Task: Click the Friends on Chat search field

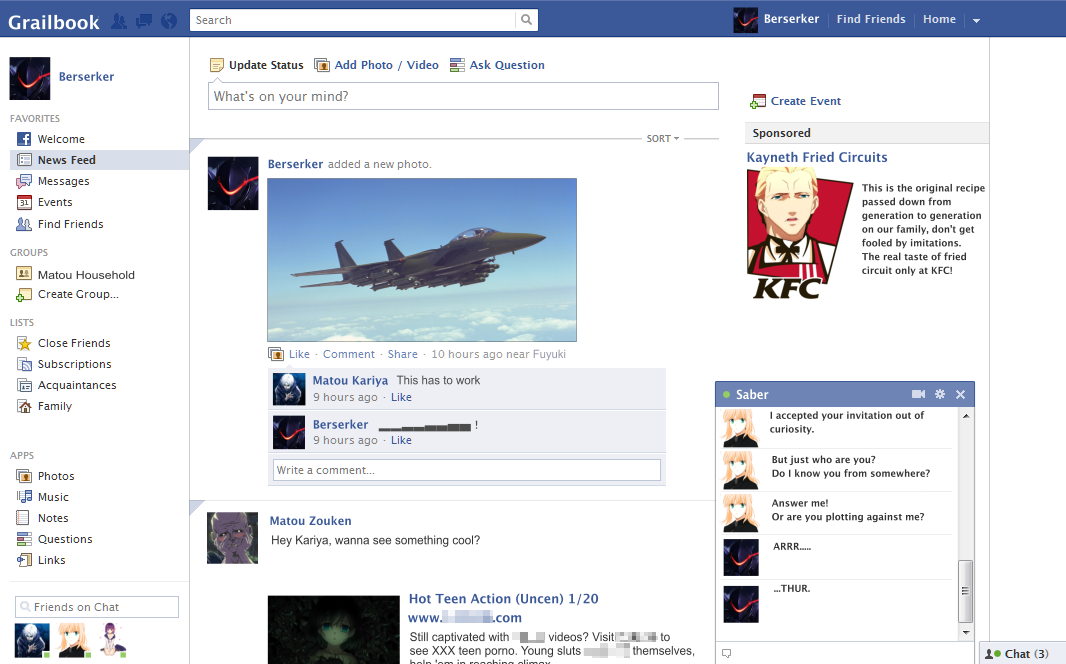Action: [x=97, y=607]
